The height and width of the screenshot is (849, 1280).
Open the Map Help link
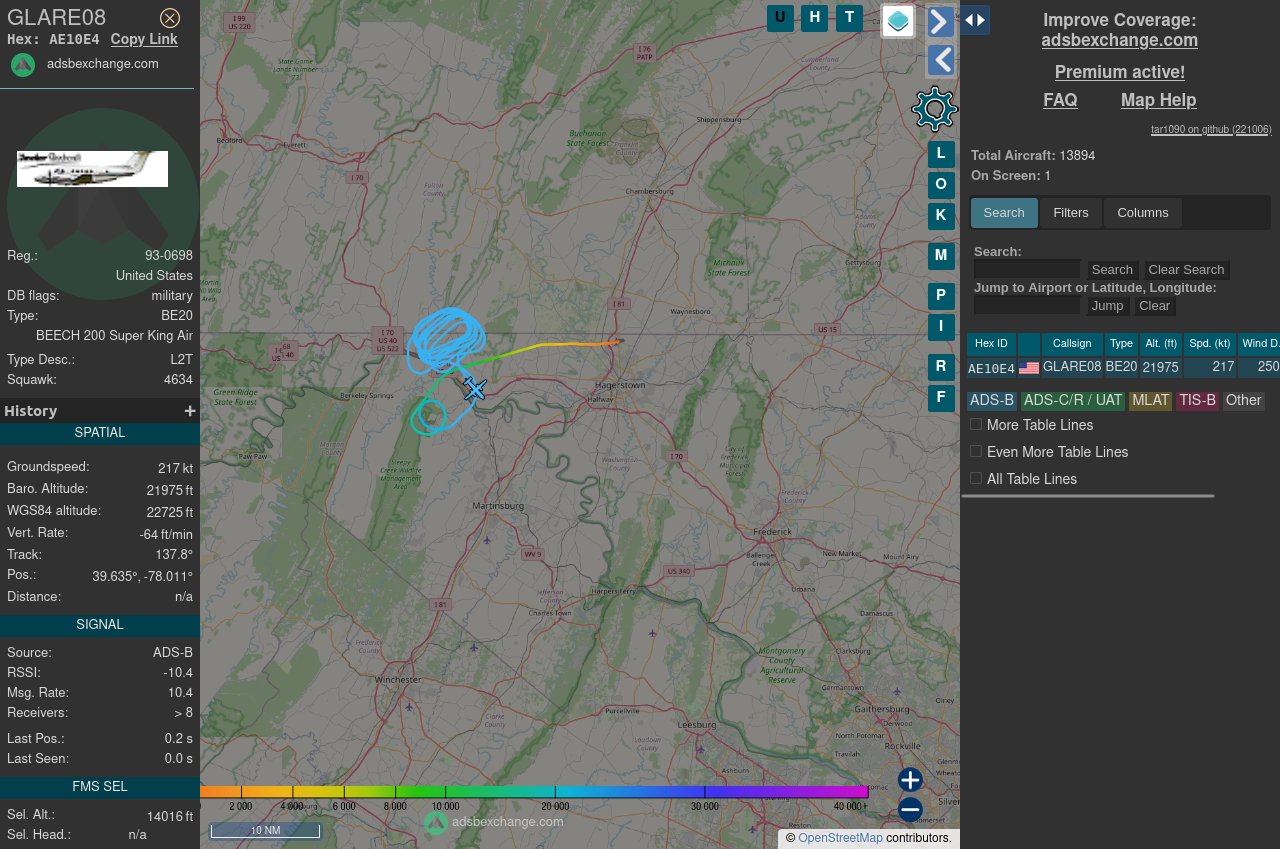coord(1158,100)
